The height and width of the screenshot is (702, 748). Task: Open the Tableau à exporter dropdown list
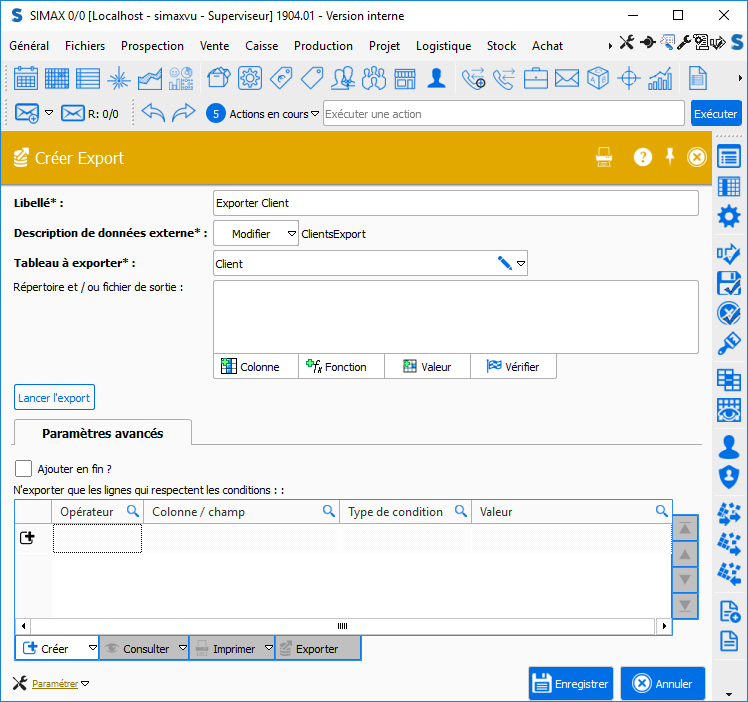tap(520, 264)
